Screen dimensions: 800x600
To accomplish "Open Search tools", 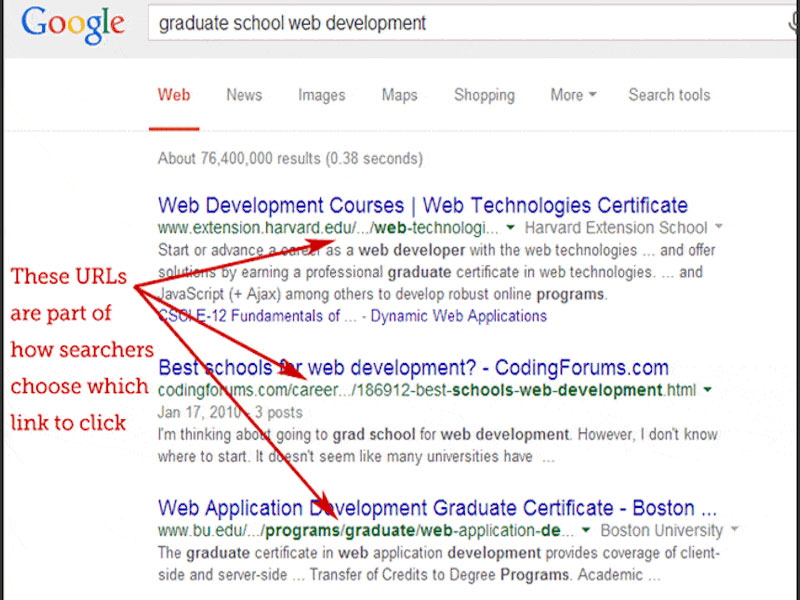I will [669, 95].
